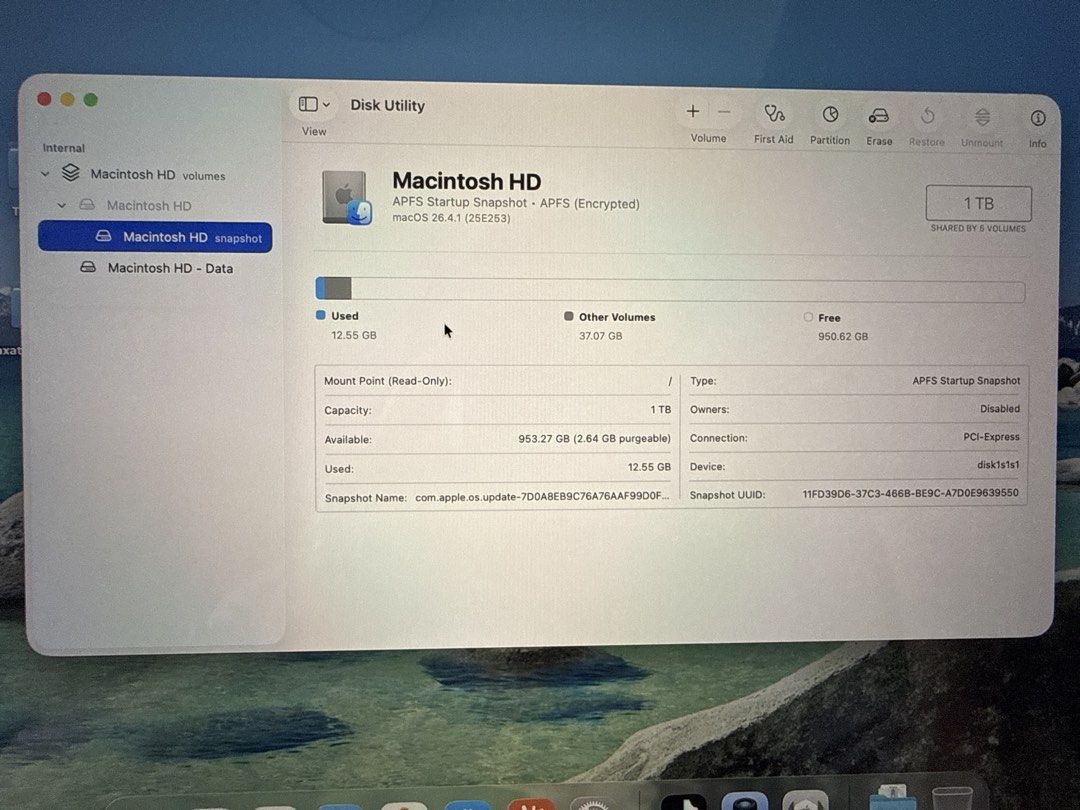This screenshot has width=1080, height=810.
Task: Add a volume with the plus button
Action: [693, 112]
